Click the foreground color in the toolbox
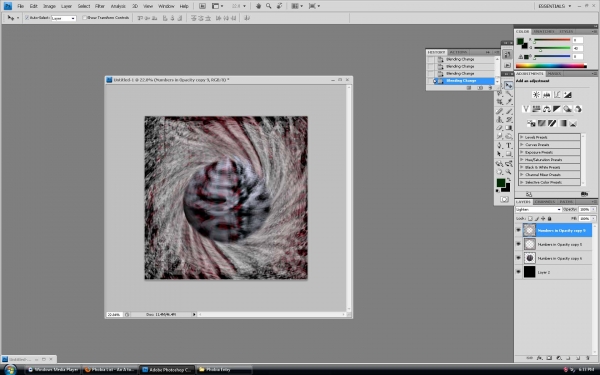 [501, 183]
